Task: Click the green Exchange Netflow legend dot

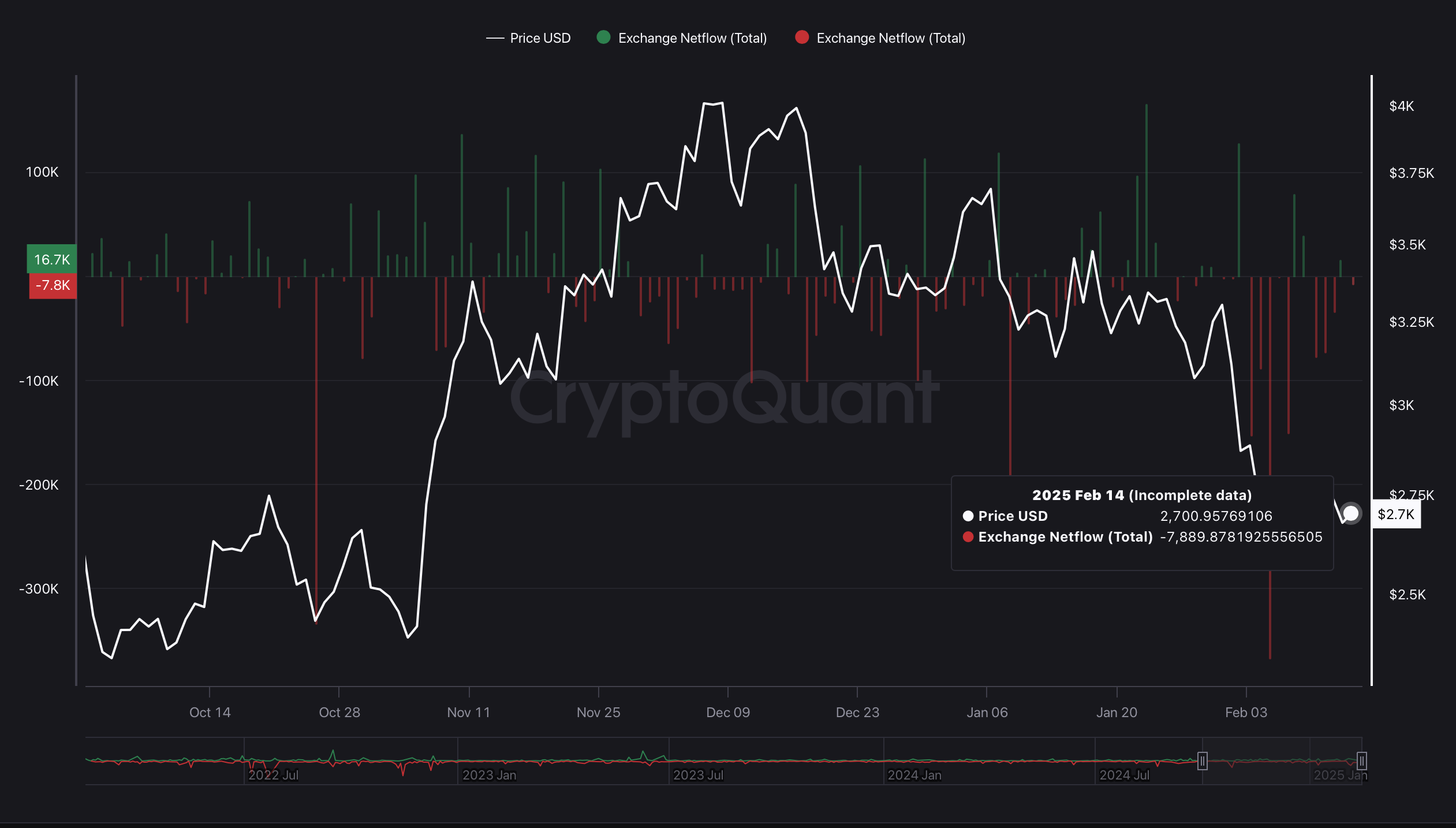Action: click(604, 38)
